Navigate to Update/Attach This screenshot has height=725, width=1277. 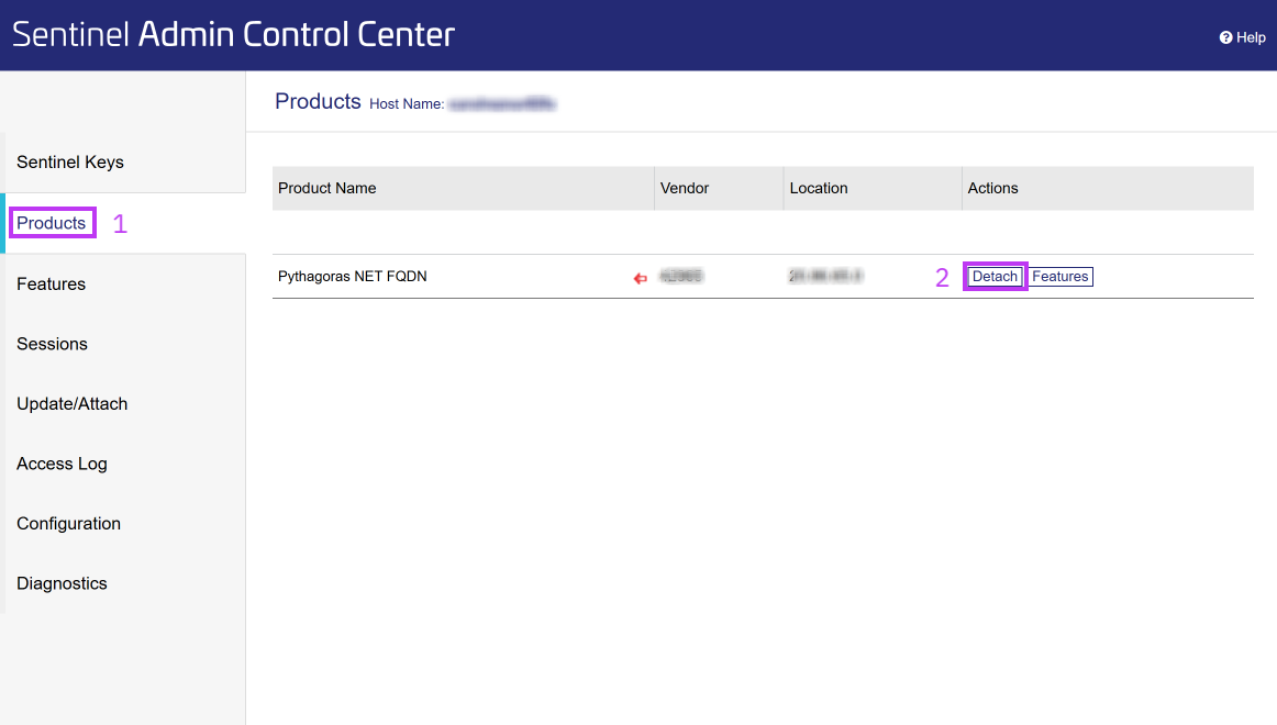(x=72, y=404)
